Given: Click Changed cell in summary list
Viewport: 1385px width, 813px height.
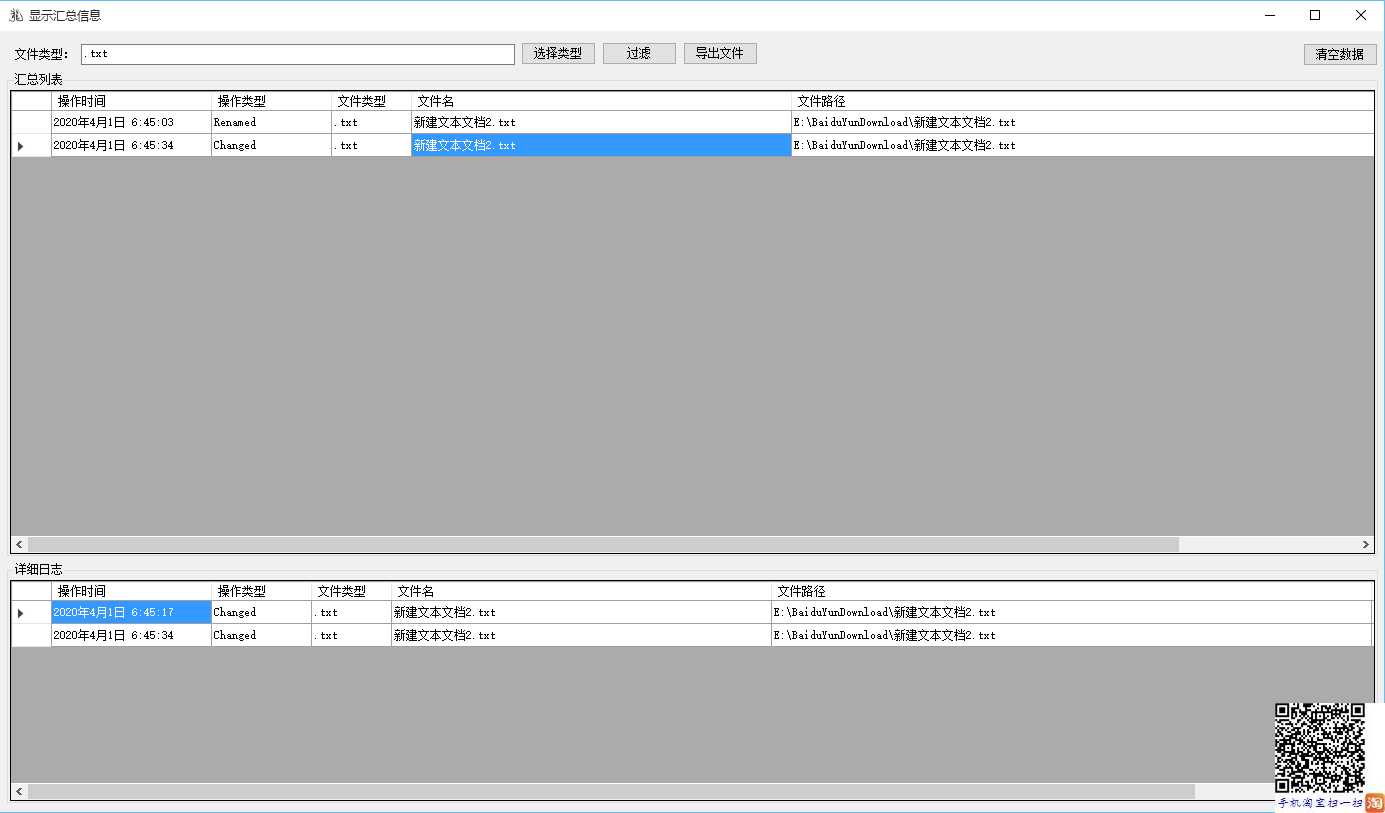Looking at the screenshot, I should click(271, 145).
